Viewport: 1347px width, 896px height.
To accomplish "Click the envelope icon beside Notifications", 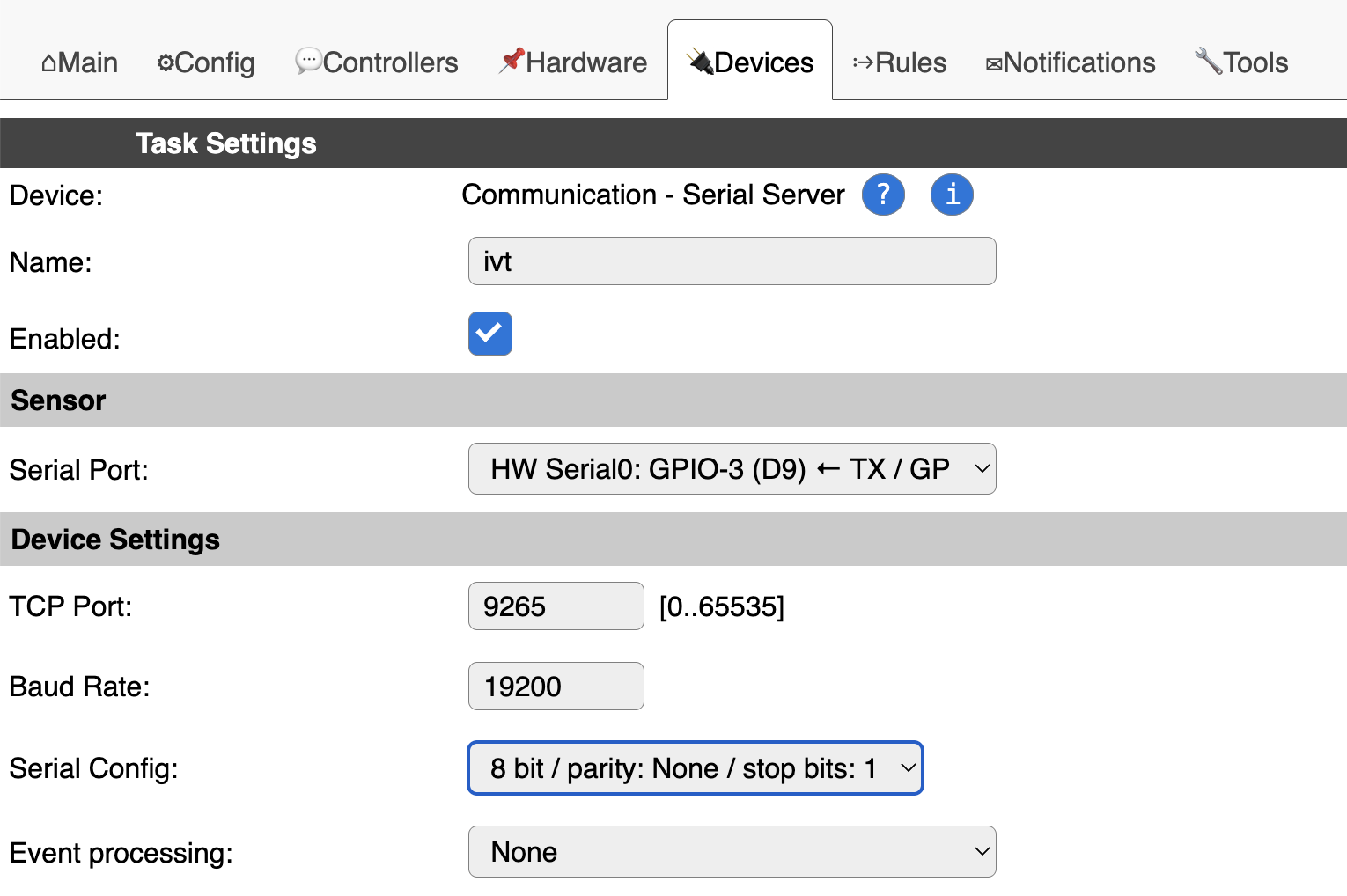I will (994, 64).
